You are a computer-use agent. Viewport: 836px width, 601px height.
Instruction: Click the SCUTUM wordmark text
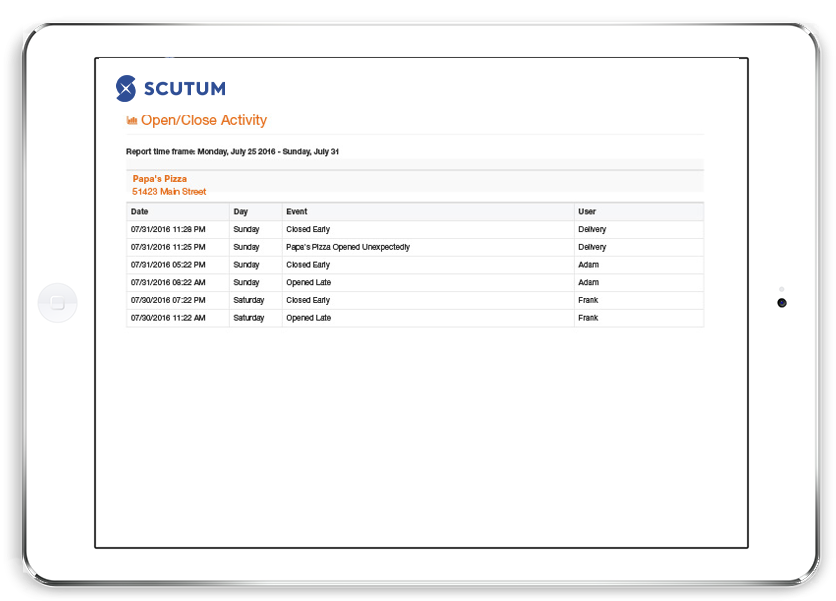183,89
